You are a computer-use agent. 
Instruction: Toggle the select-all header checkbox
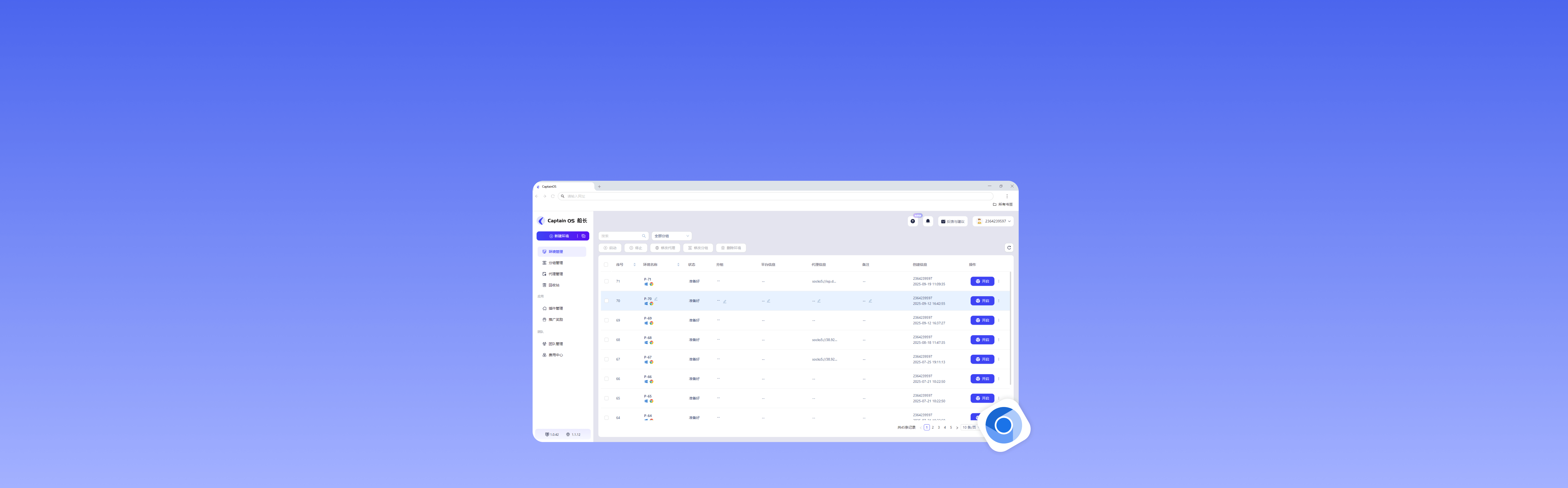tap(606, 265)
